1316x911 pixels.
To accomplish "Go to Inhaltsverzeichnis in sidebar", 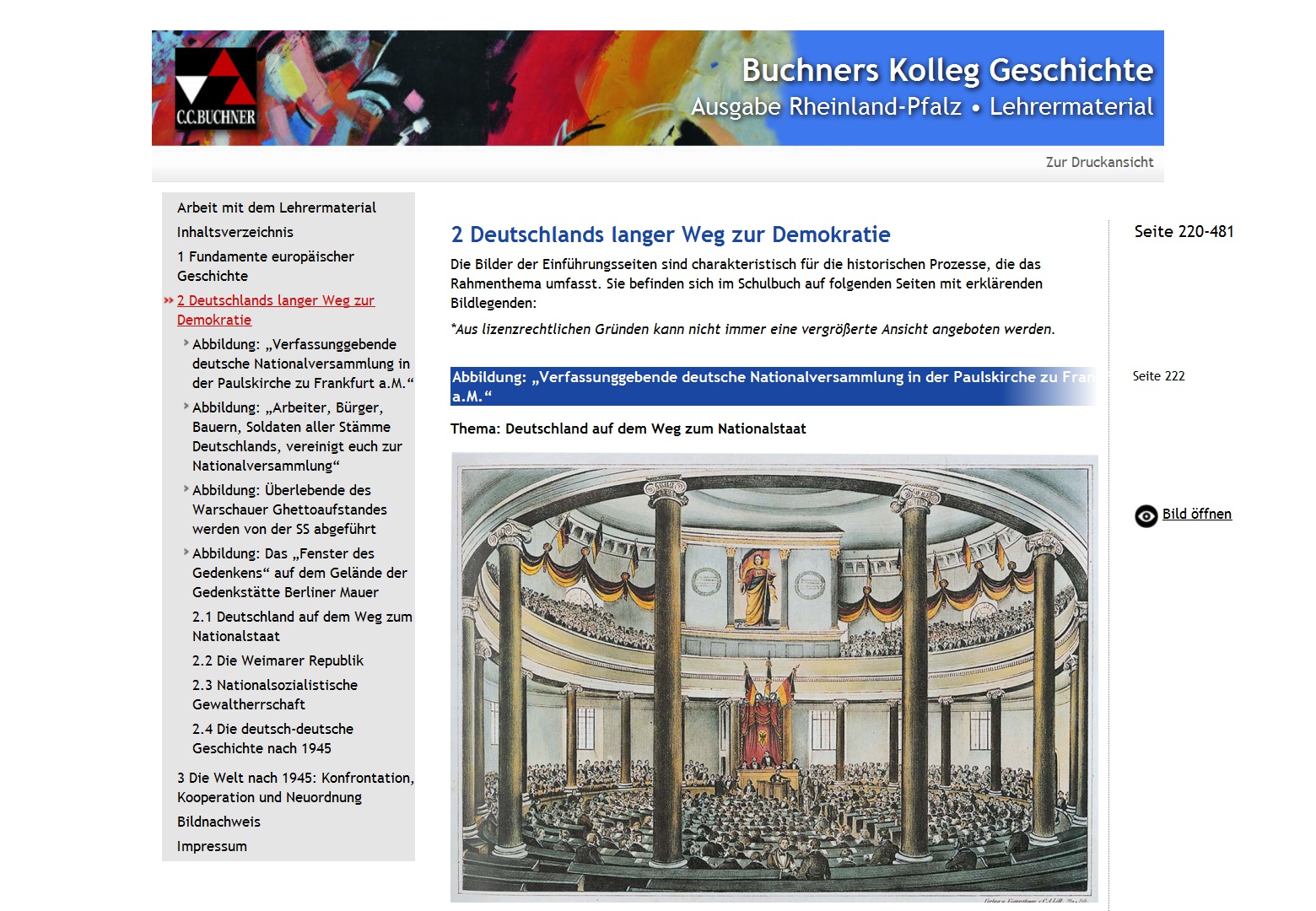I will pyautogui.click(x=235, y=232).
